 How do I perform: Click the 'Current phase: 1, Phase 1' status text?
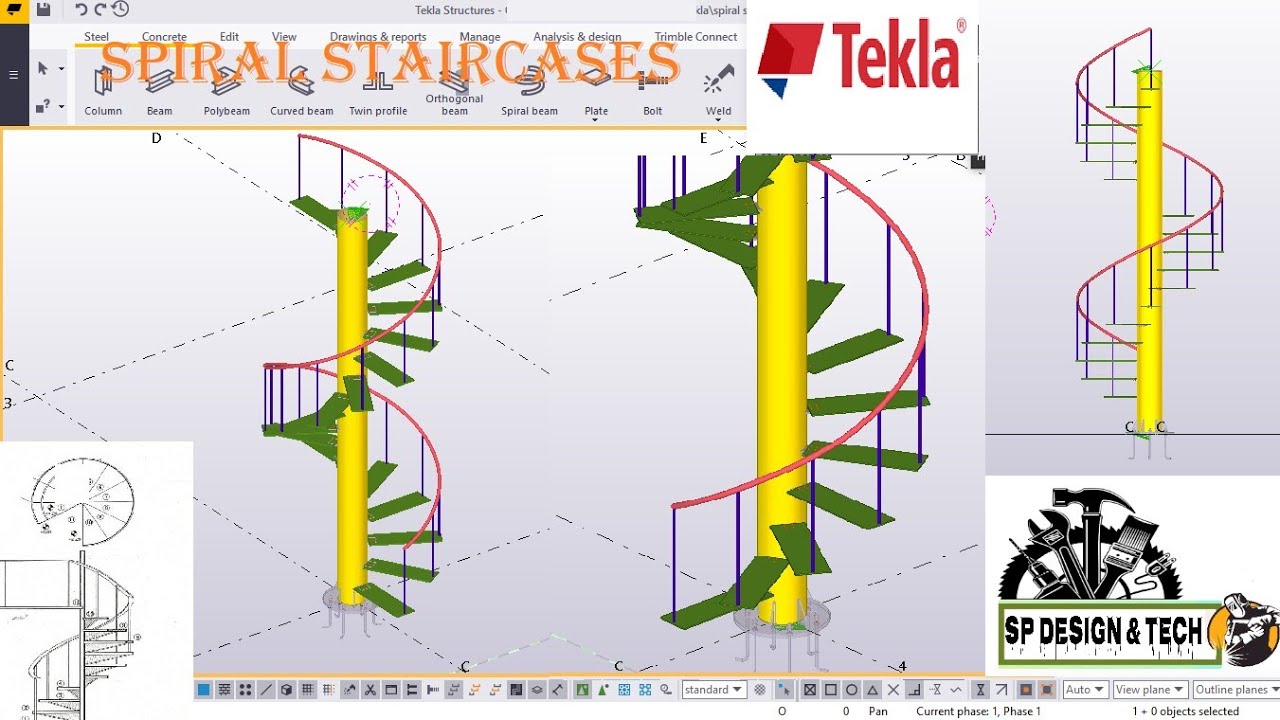(x=978, y=712)
